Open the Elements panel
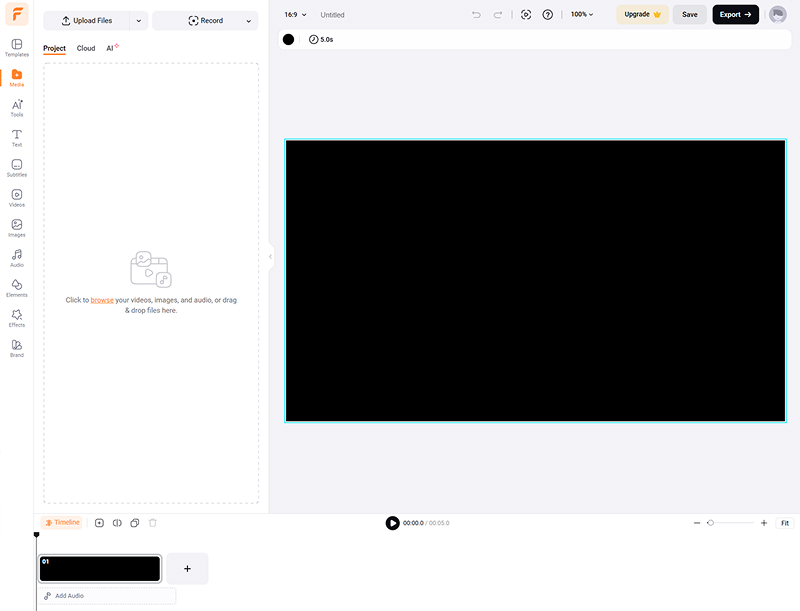Image resolution: width=800 pixels, height=611 pixels. [x=17, y=288]
